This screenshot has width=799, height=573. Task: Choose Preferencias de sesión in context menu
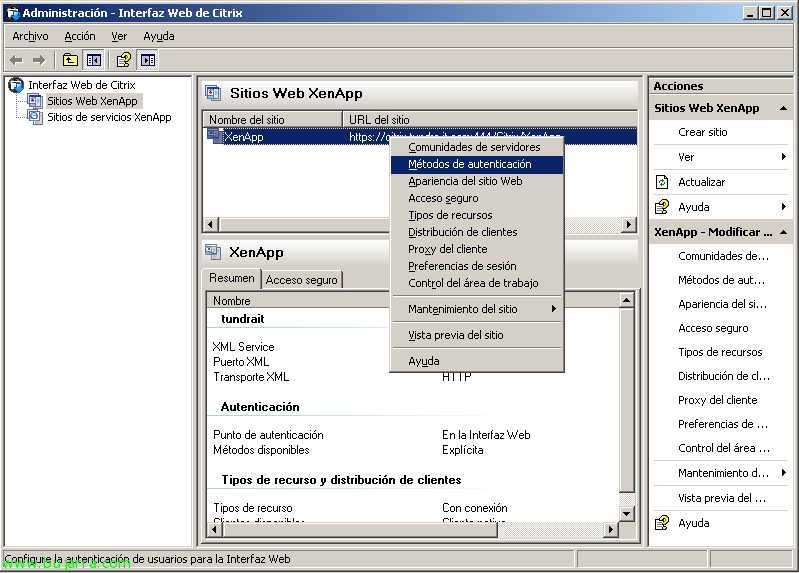coord(477,266)
